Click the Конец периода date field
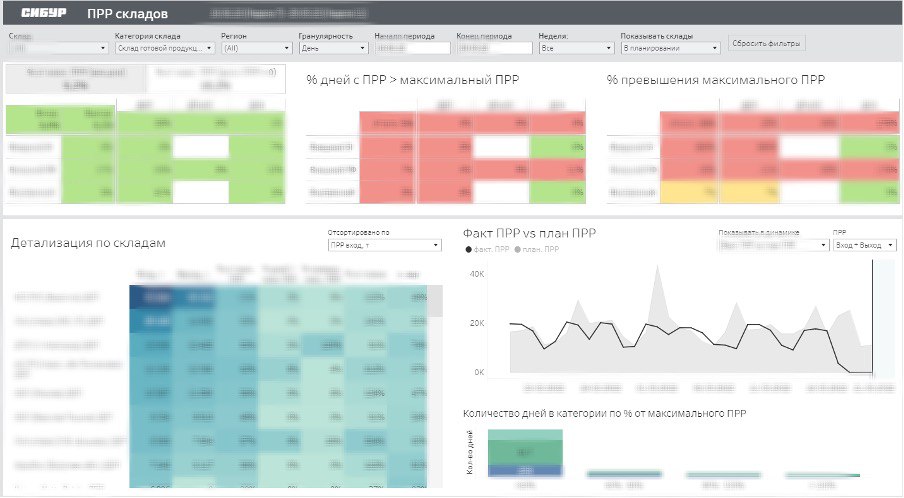904x498 pixels. (494, 48)
